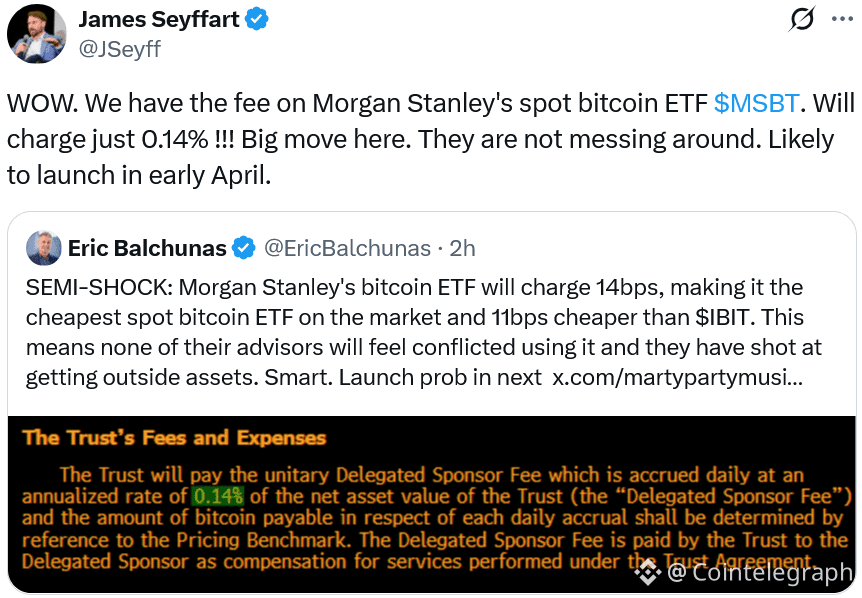
Task: Open James Seyffart's profile via display name
Action: (x=160, y=19)
